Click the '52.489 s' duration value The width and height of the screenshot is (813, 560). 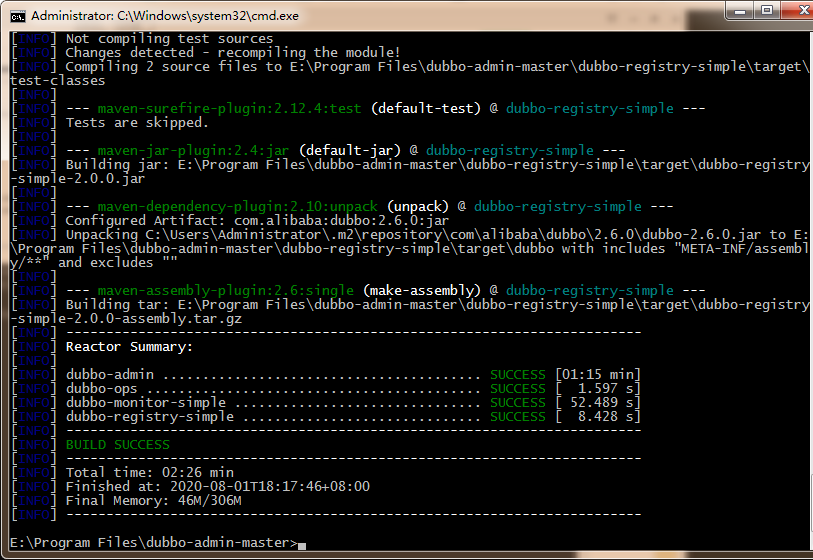click(602, 403)
